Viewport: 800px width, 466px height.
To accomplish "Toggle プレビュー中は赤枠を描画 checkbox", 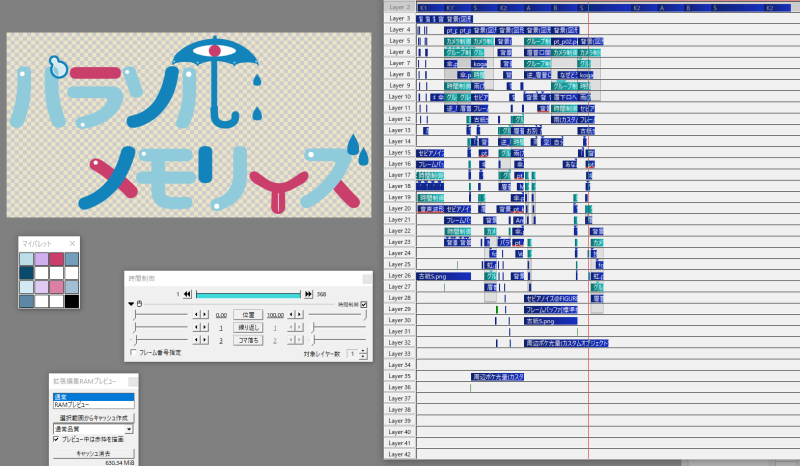I will tap(56, 439).
